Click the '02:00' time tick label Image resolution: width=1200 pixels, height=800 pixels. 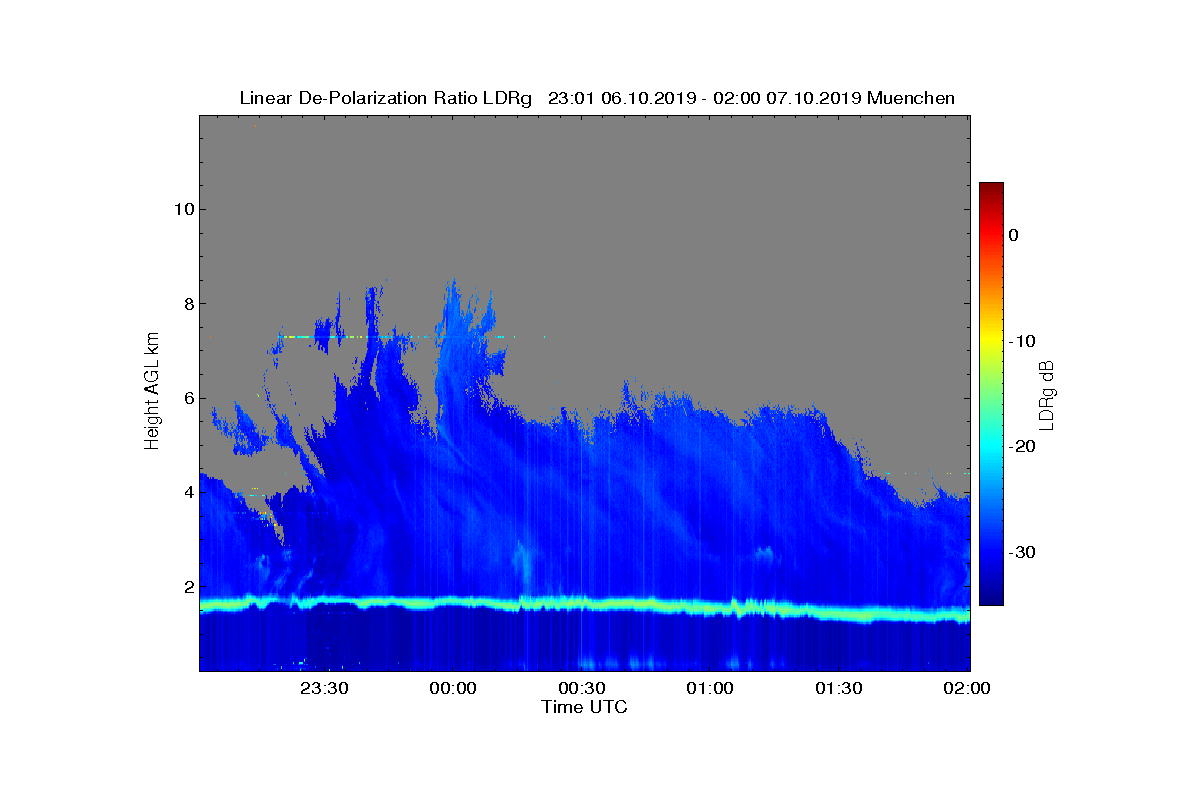pyautogui.click(x=969, y=688)
